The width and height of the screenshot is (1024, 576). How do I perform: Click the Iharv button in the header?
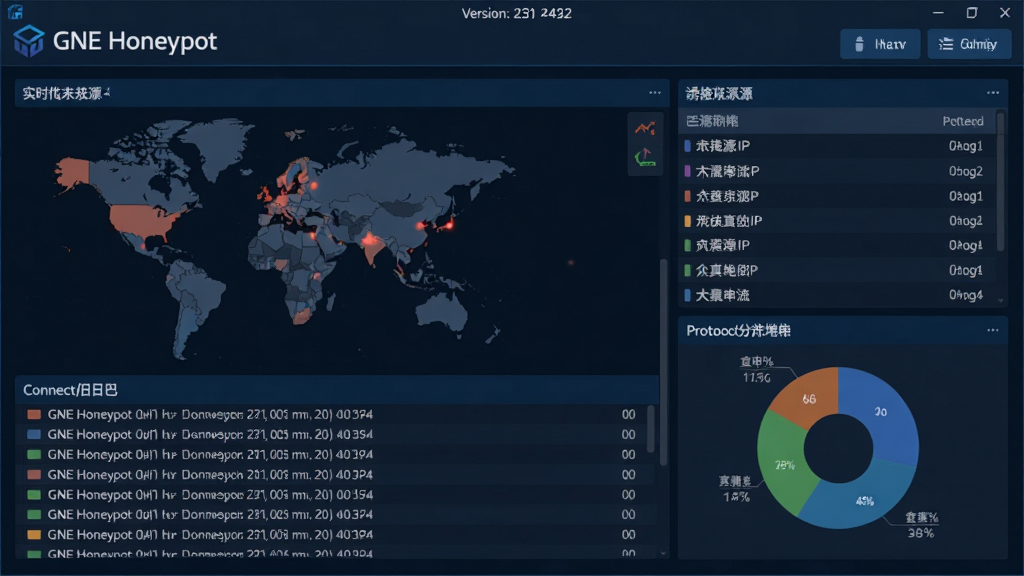880,44
